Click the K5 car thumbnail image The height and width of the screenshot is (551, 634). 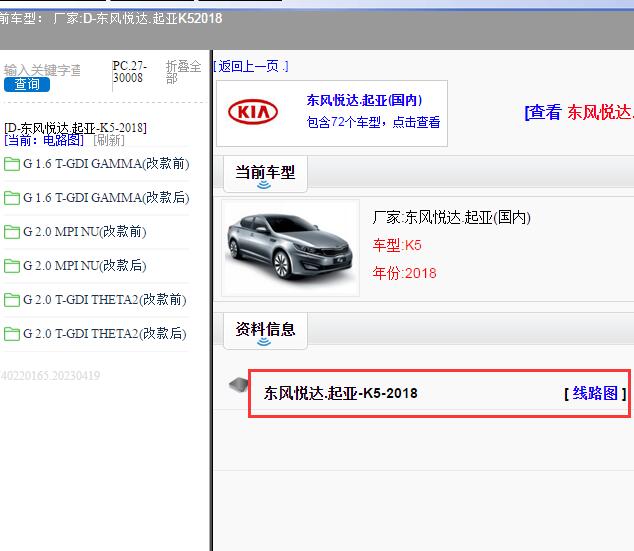point(290,248)
